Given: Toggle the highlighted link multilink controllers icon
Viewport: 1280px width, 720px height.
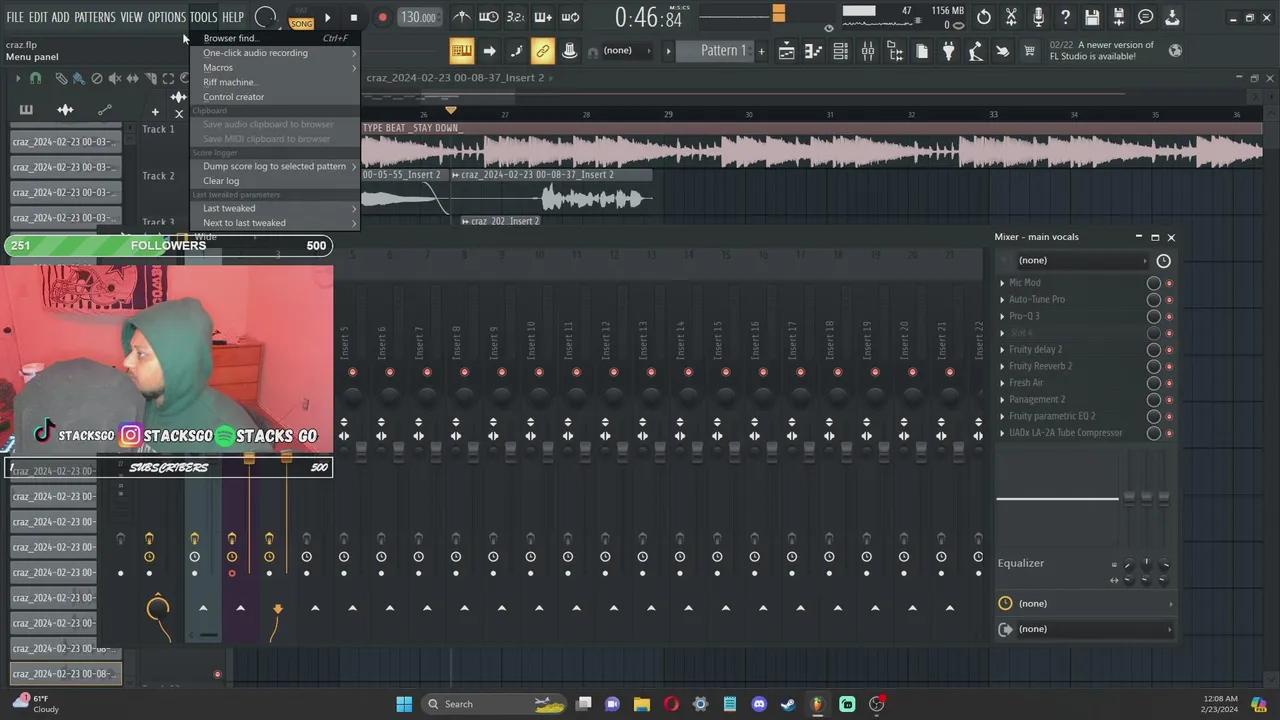Looking at the screenshot, I should [x=543, y=51].
